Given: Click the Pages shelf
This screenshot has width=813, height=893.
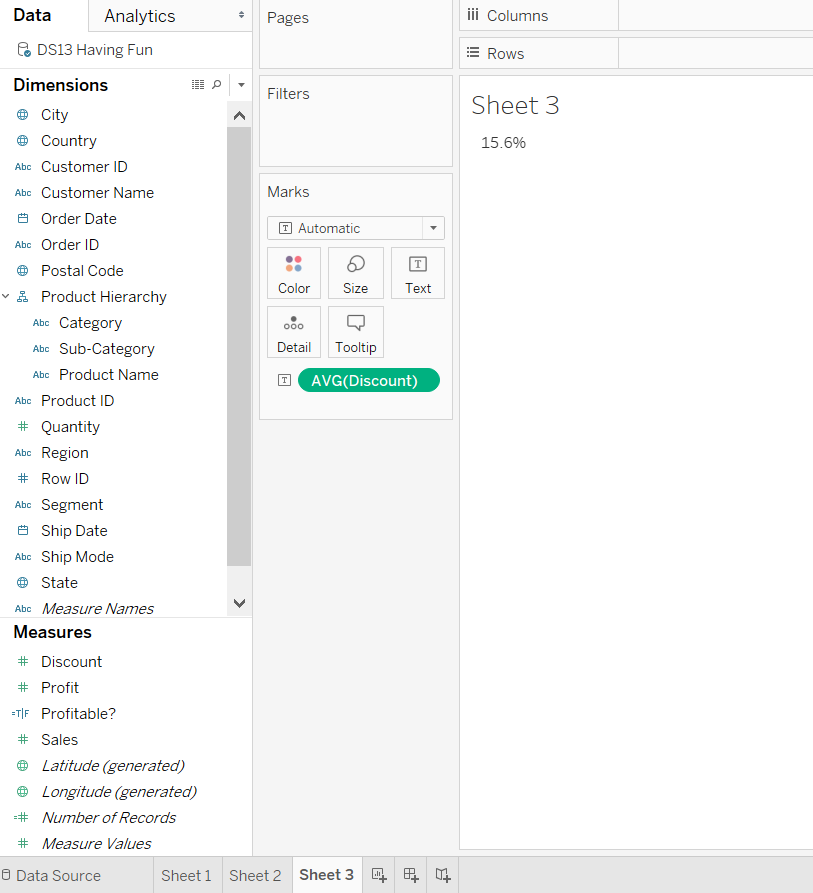Looking at the screenshot, I should point(356,34).
